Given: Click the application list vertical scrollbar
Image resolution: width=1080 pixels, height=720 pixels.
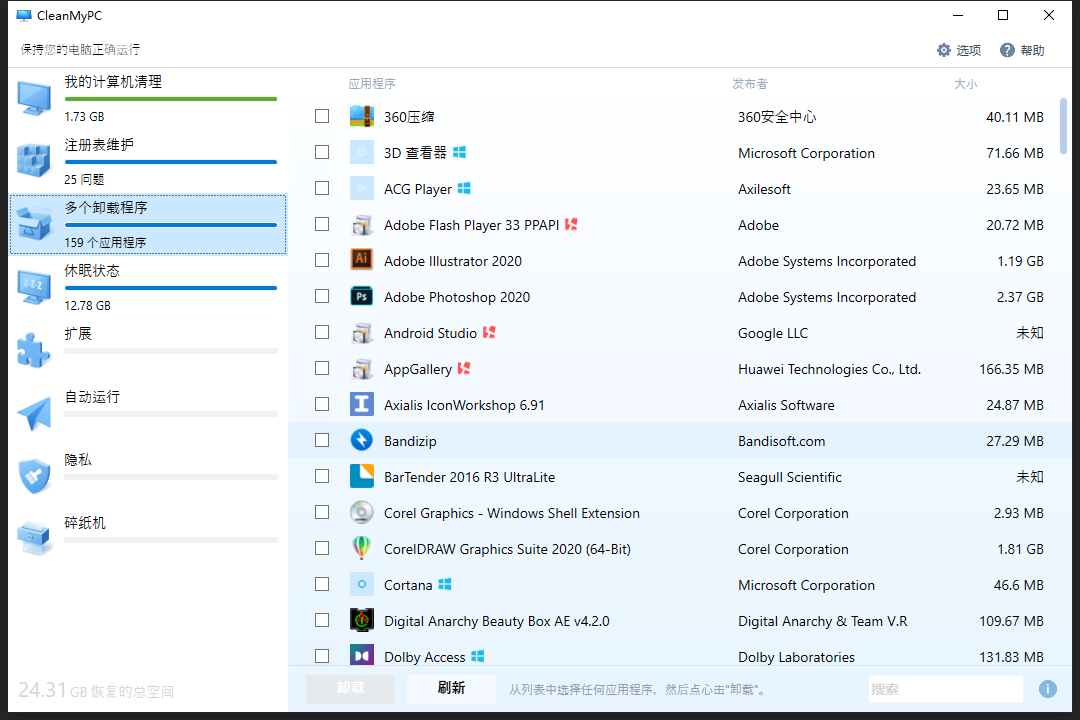Looking at the screenshot, I should [1063, 300].
